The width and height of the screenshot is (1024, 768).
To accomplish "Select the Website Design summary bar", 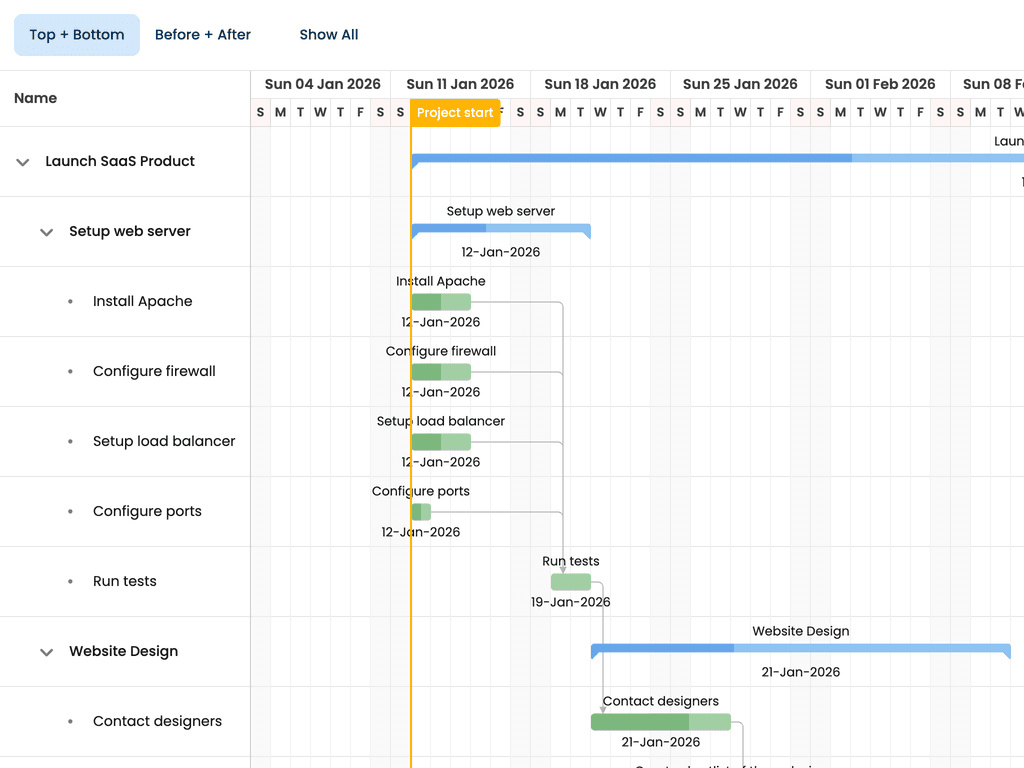I will [801, 650].
